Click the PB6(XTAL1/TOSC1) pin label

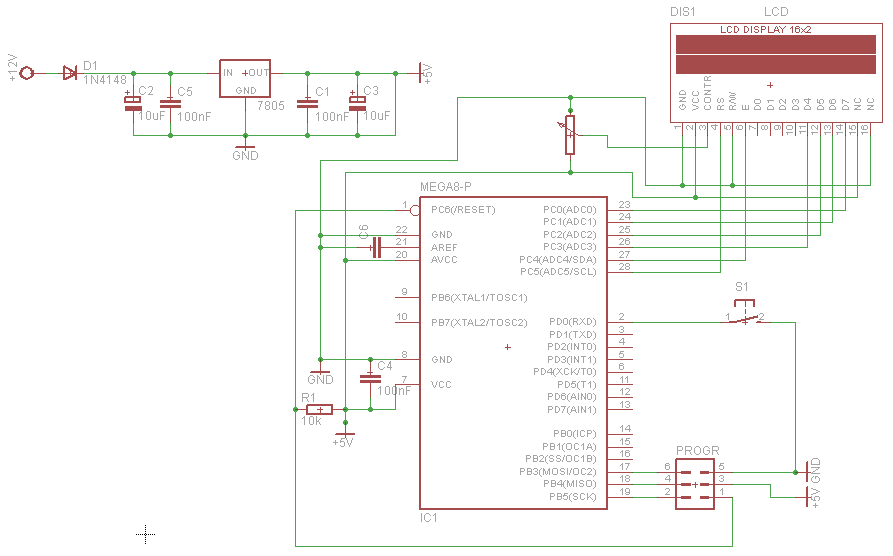click(479, 298)
